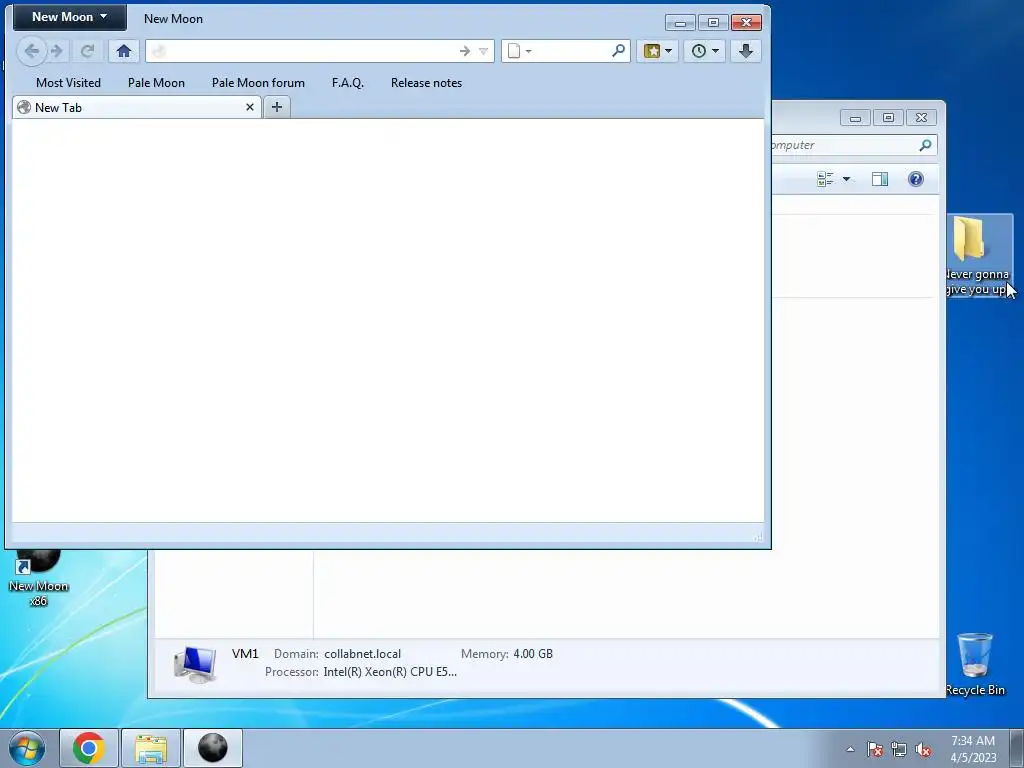Show hidden tray icons arrow
This screenshot has height=768, width=1024.
tap(850, 749)
